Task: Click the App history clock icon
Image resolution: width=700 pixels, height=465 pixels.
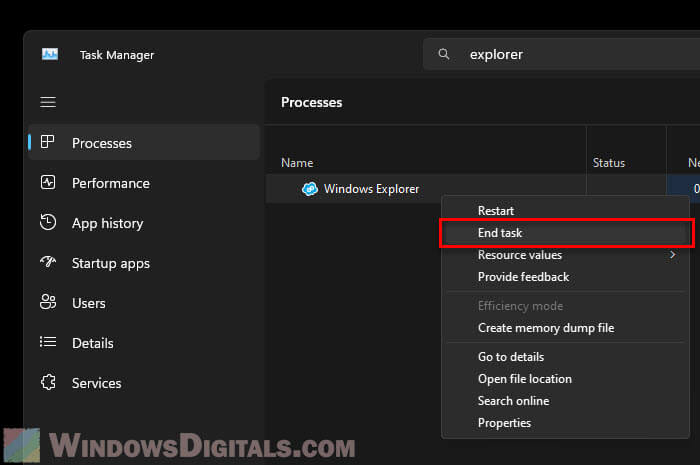Action: pos(48,222)
